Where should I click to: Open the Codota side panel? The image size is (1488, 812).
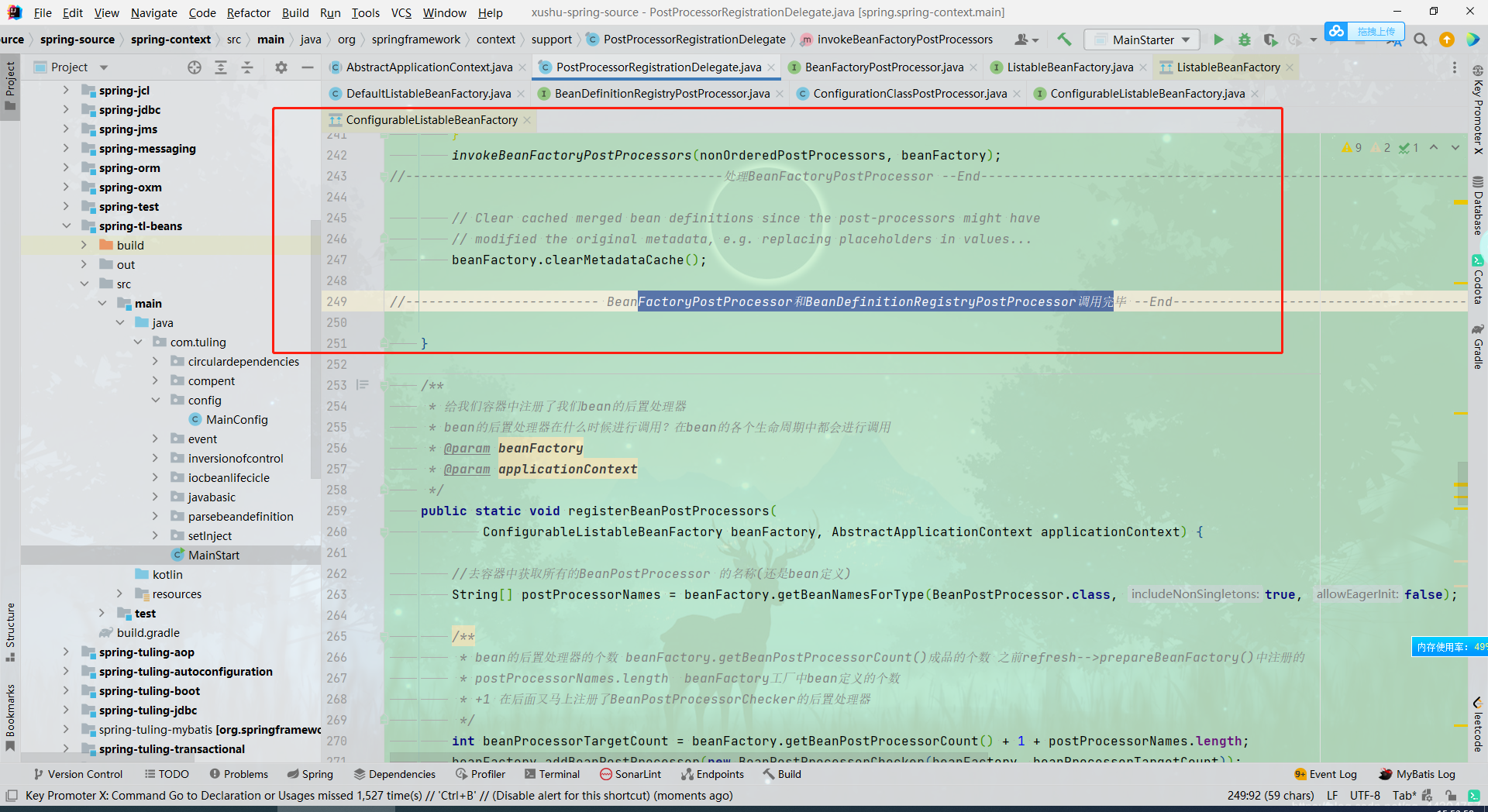click(x=1478, y=280)
